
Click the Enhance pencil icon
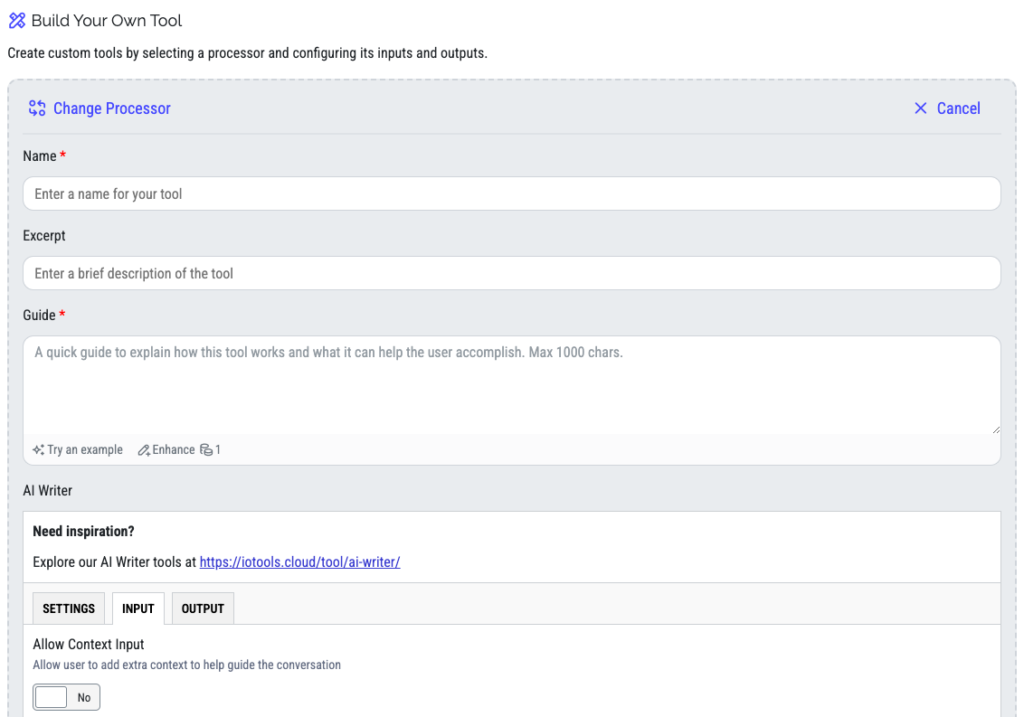[x=144, y=450]
